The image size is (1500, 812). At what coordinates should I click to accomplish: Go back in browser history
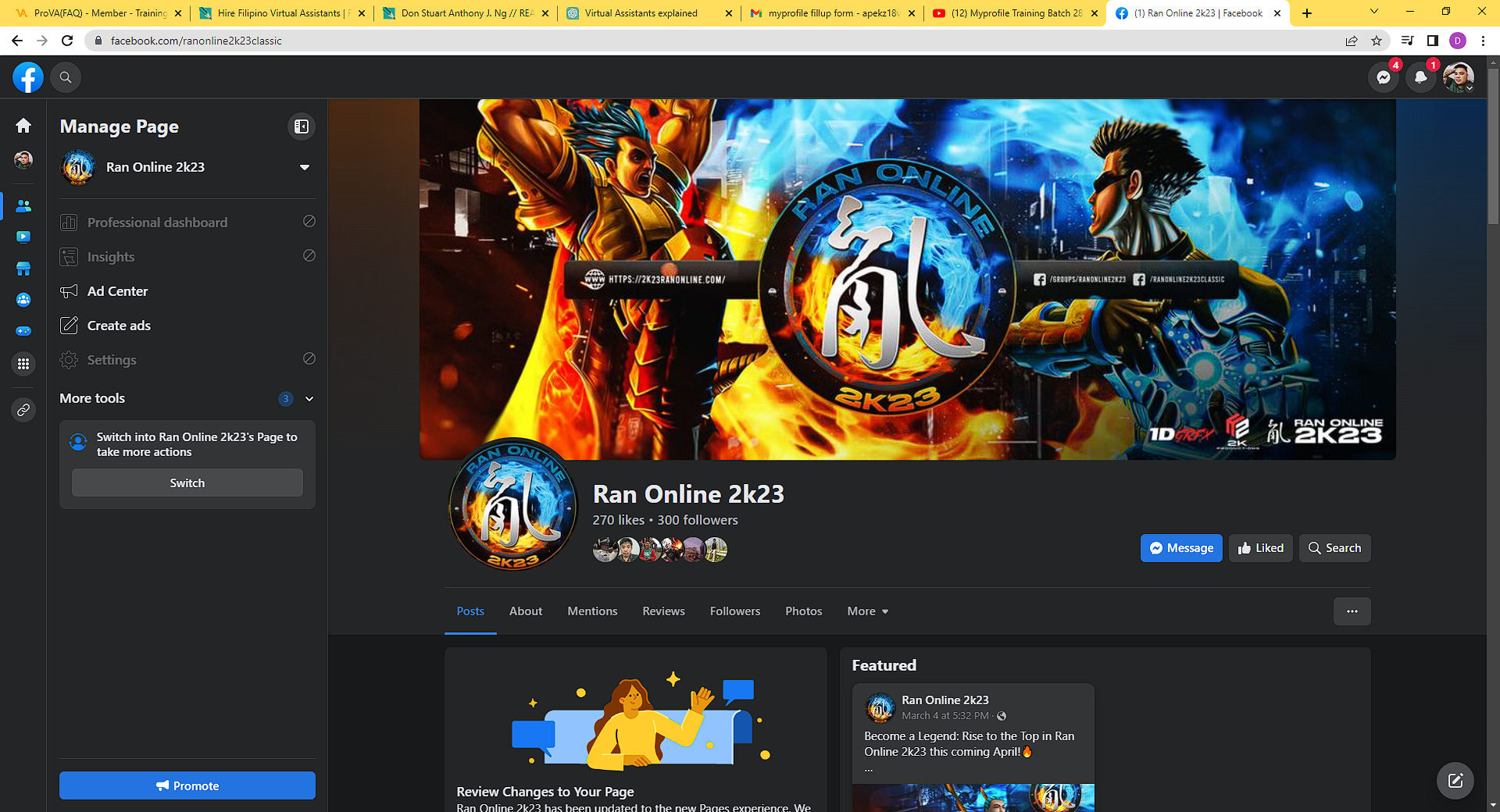tap(17, 41)
